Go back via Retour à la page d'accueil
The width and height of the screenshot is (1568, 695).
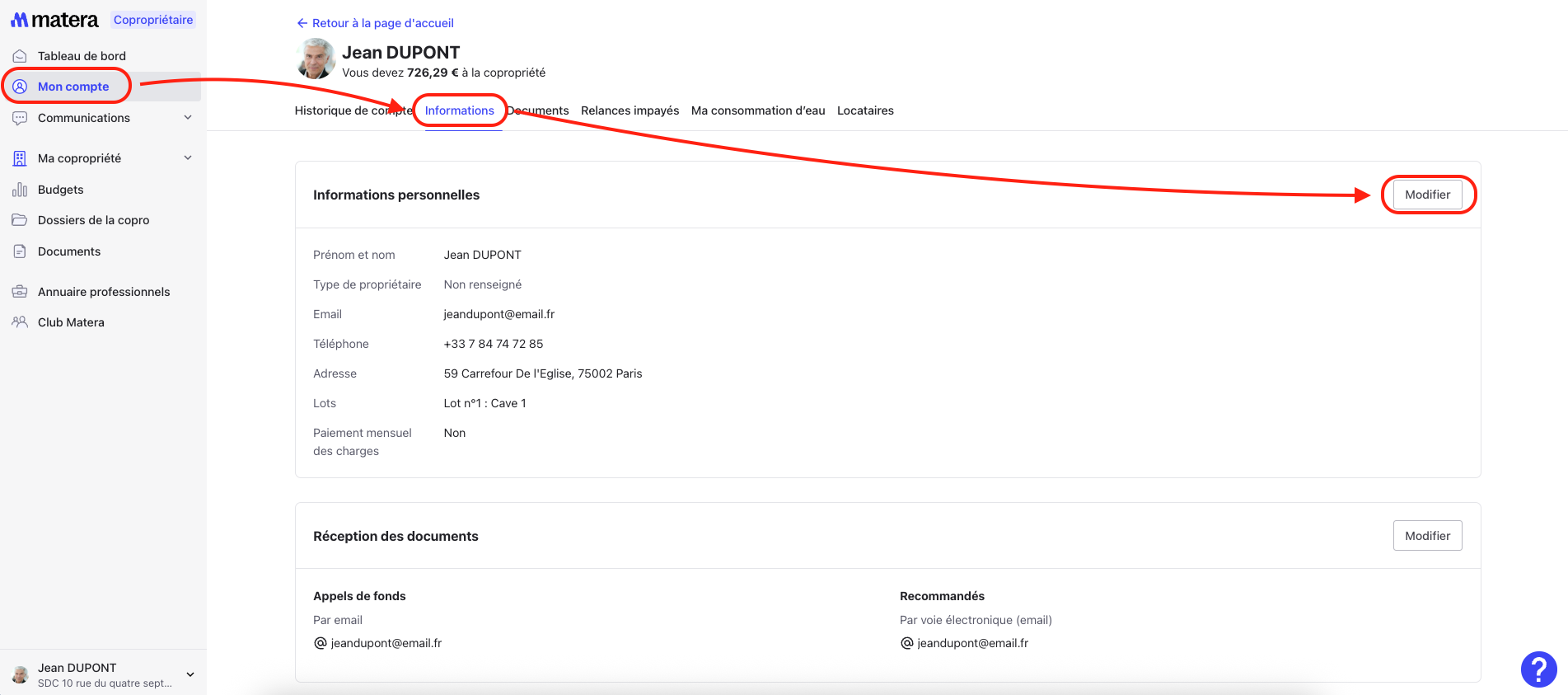point(375,23)
